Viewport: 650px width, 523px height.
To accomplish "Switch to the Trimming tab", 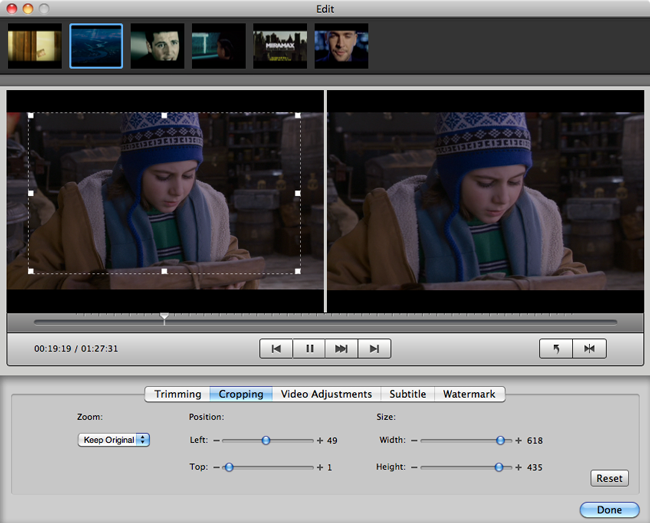I will (x=177, y=394).
